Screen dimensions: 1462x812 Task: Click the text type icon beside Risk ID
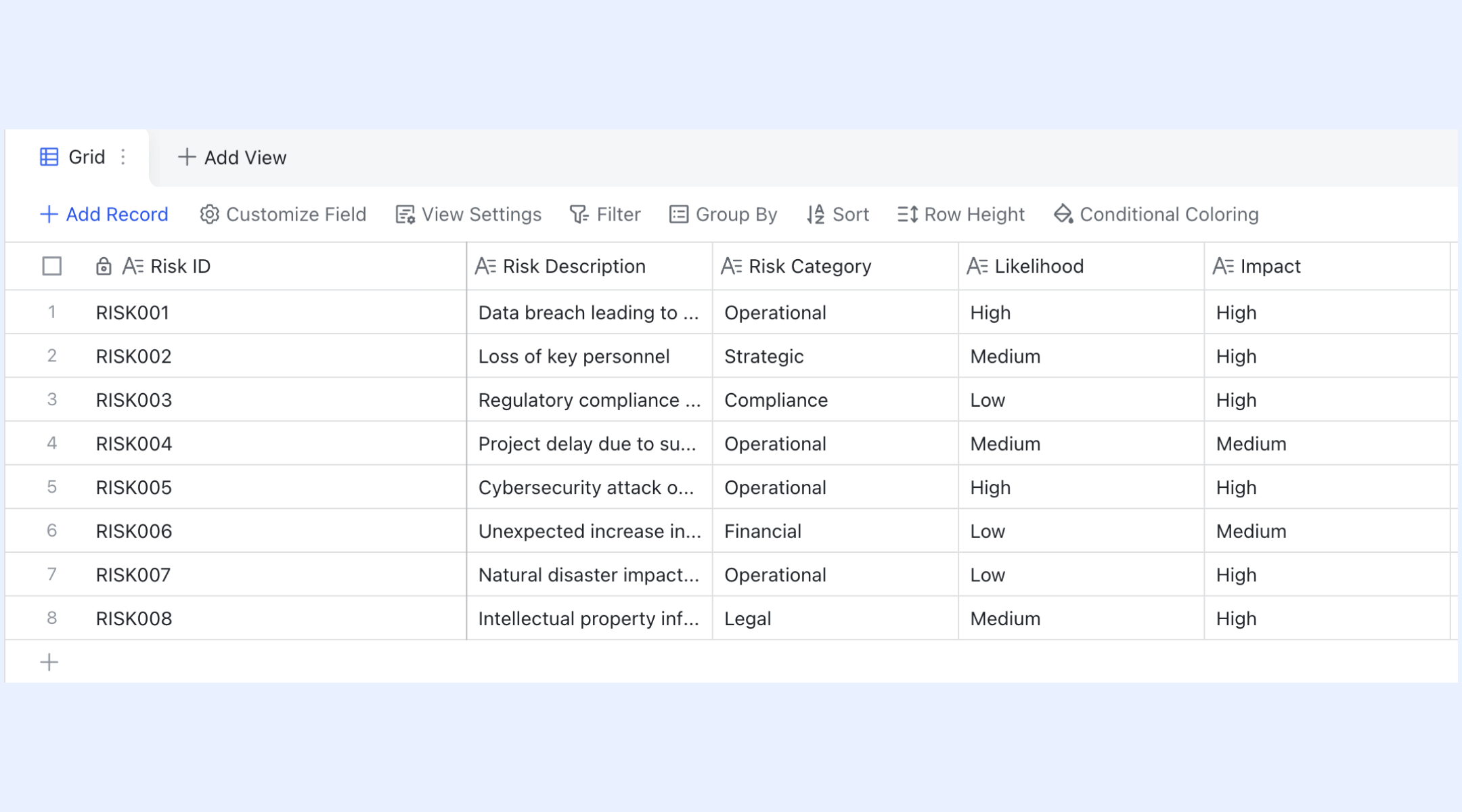pyautogui.click(x=133, y=266)
